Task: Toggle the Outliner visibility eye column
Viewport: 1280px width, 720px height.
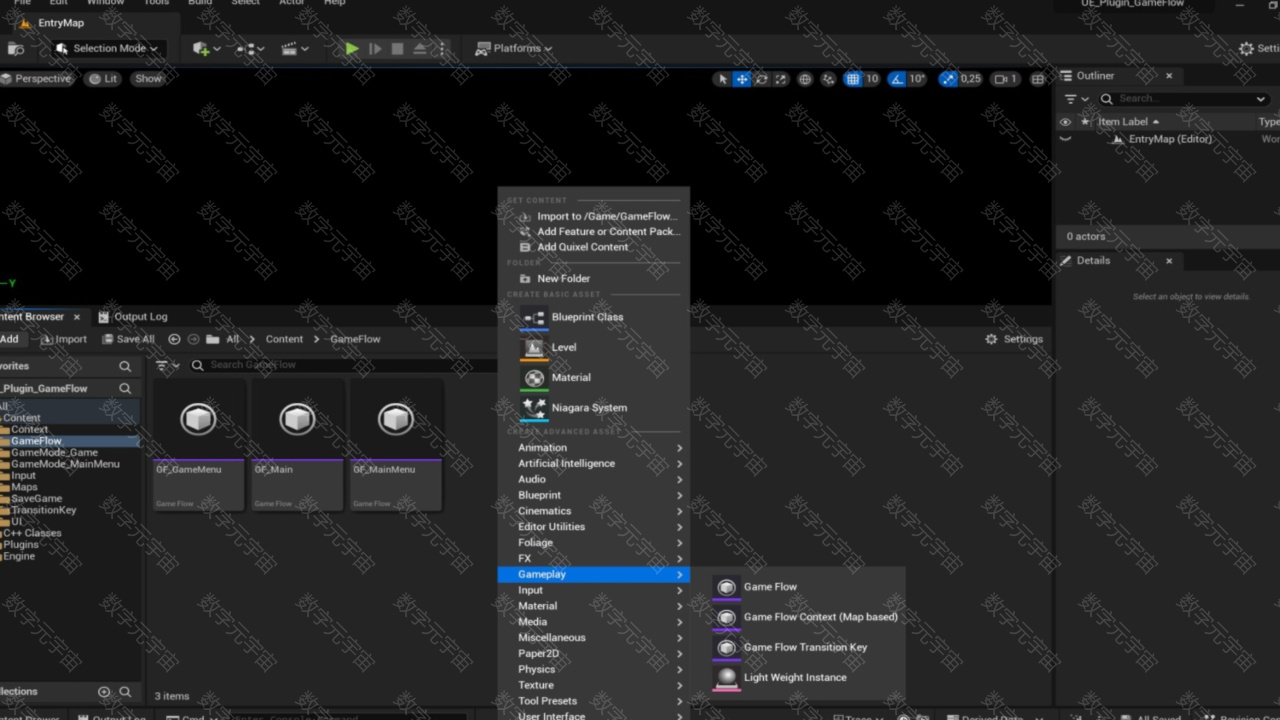Action: pyautogui.click(x=1065, y=122)
